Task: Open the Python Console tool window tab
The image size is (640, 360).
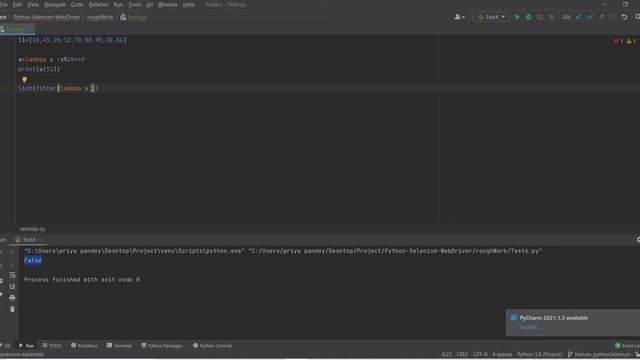Action: [212, 346]
